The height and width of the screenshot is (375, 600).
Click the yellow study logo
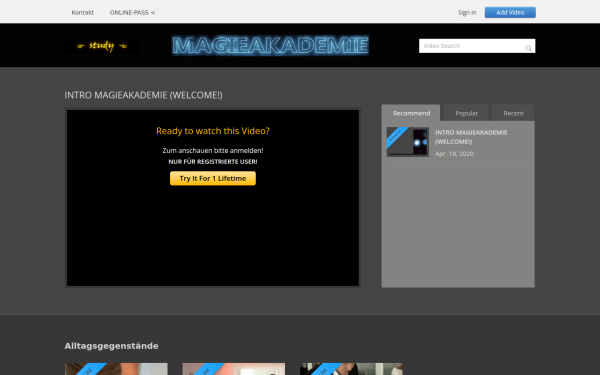pos(102,46)
